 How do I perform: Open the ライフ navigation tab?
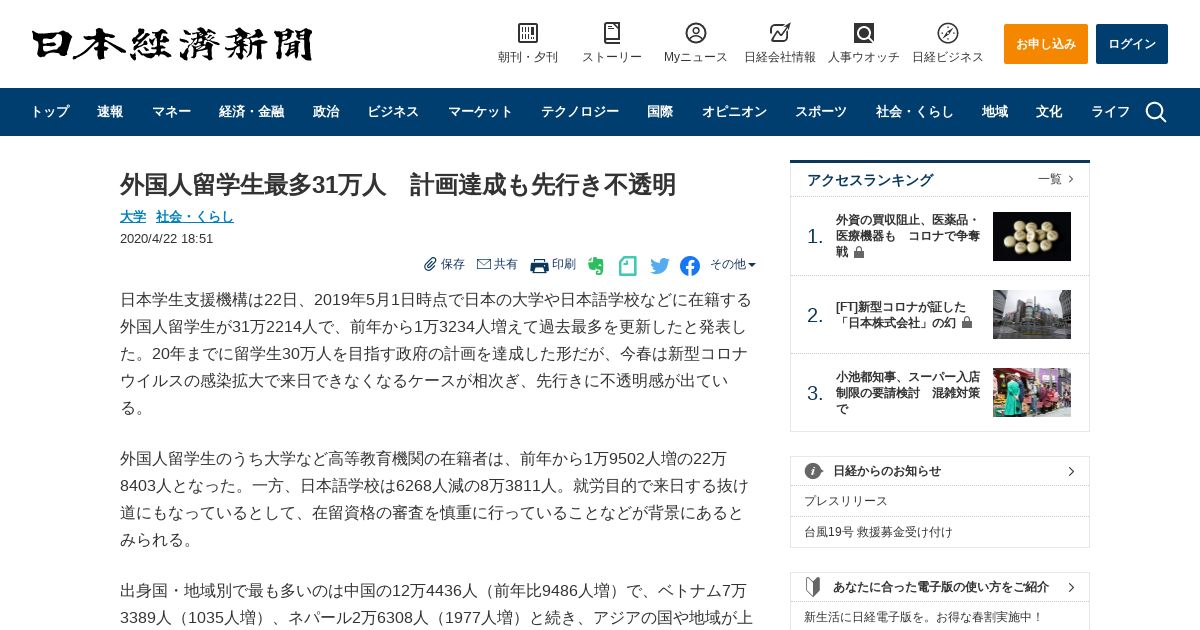pos(1110,112)
